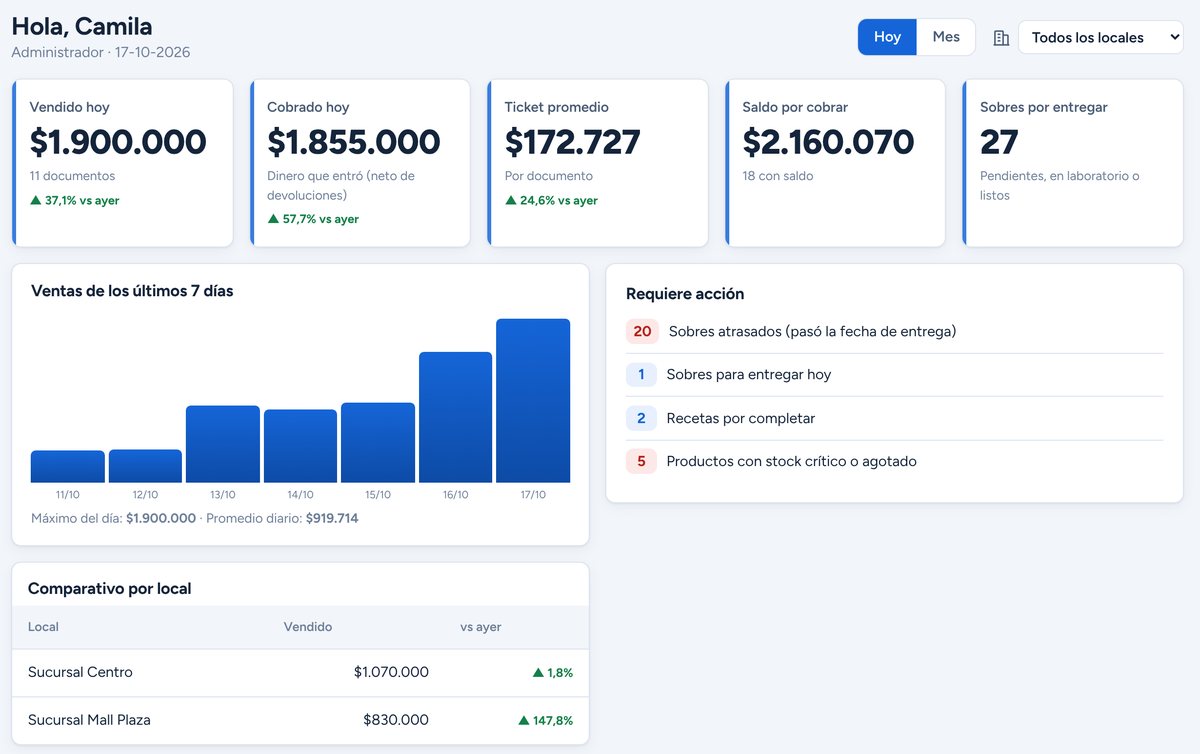Click the red badge showing 5
Viewport: 1200px width, 754px height.
(641, 461)
